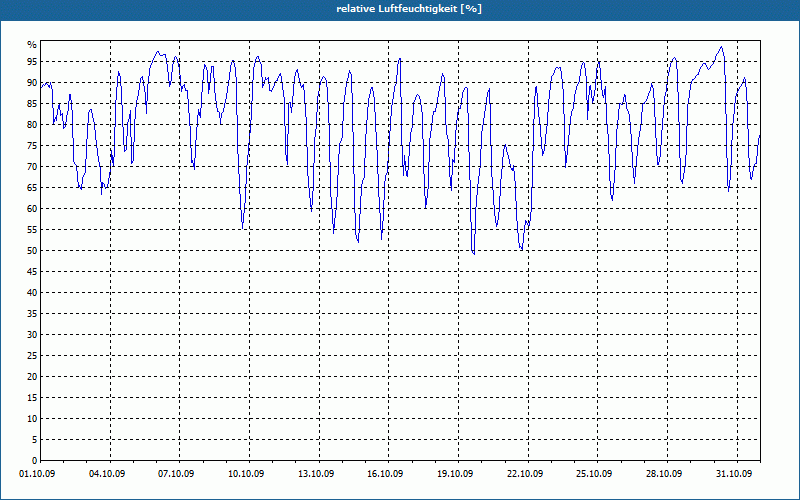This screenshot has height=500, width=800.
Task: Select the y-axis value 20
Action: 32,377
